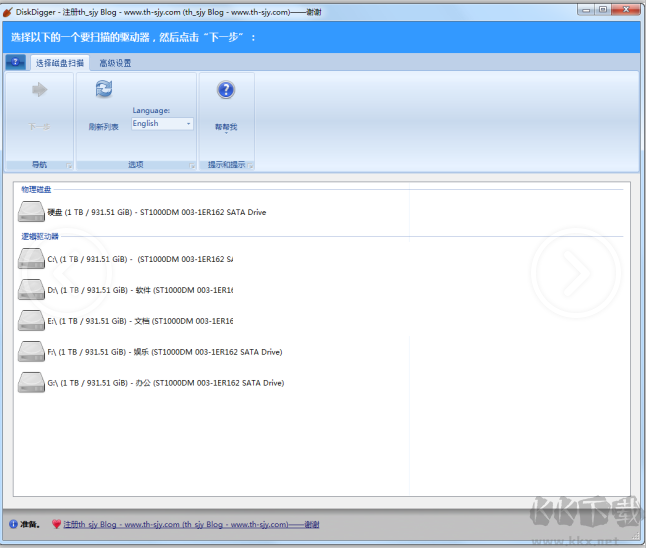Expand the 选项 group launcher arrow
This screenshot has width=646, height=548.
(192, 166)
